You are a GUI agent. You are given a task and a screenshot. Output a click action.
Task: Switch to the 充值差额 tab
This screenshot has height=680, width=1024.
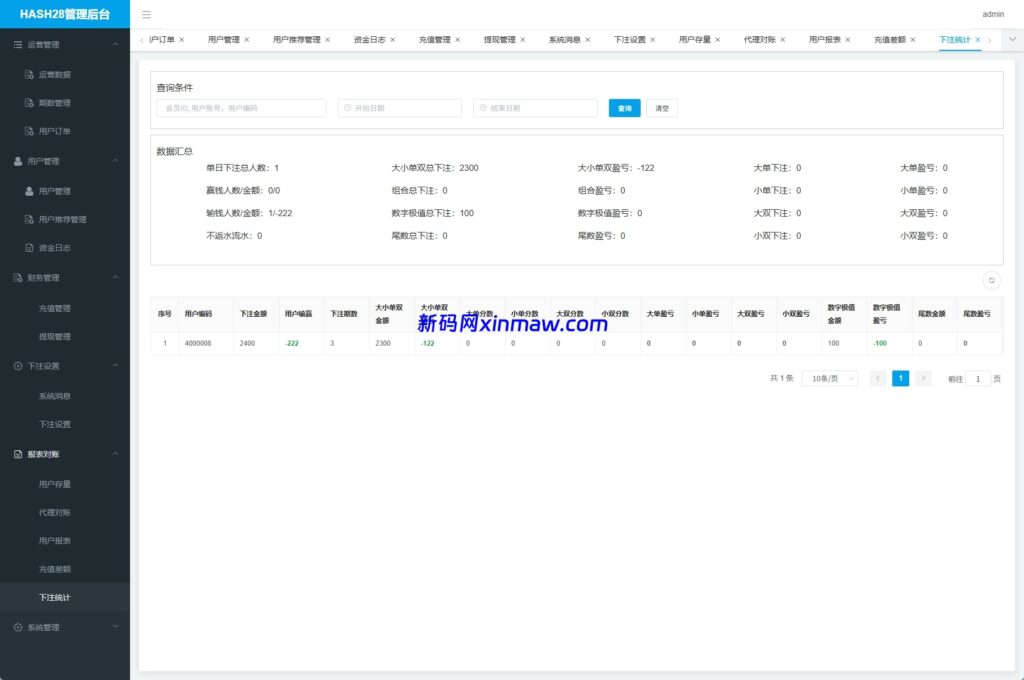tap(888, 40)
